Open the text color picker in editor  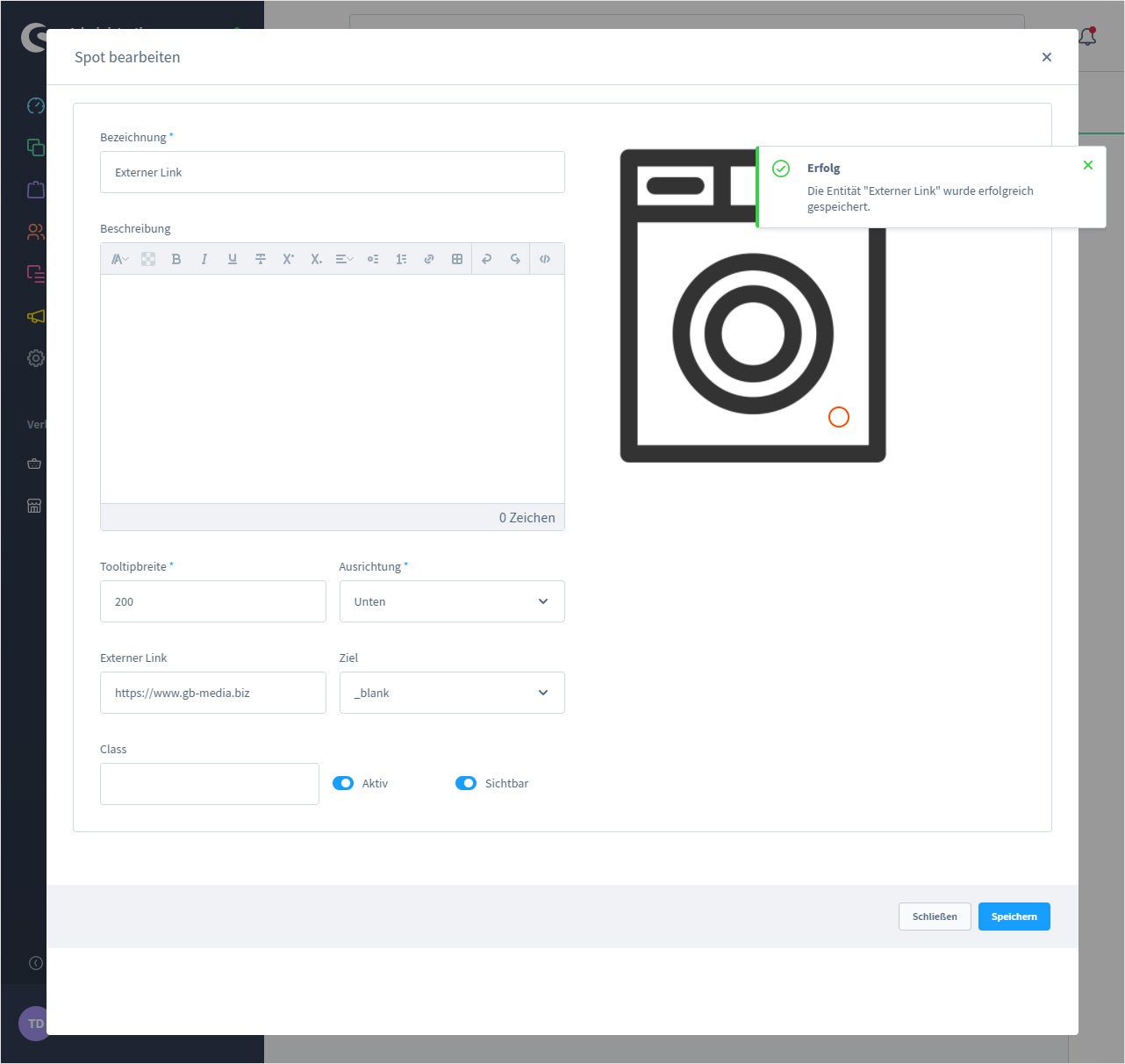[x=148, y=259]
